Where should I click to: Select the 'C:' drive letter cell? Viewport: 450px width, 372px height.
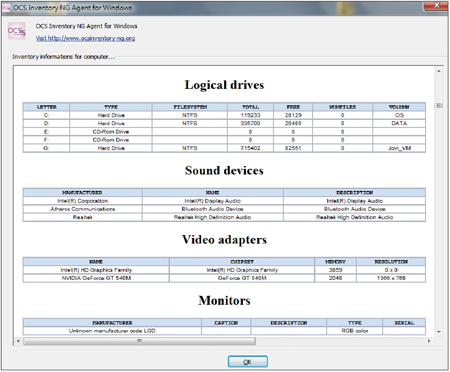click(46, 115)
